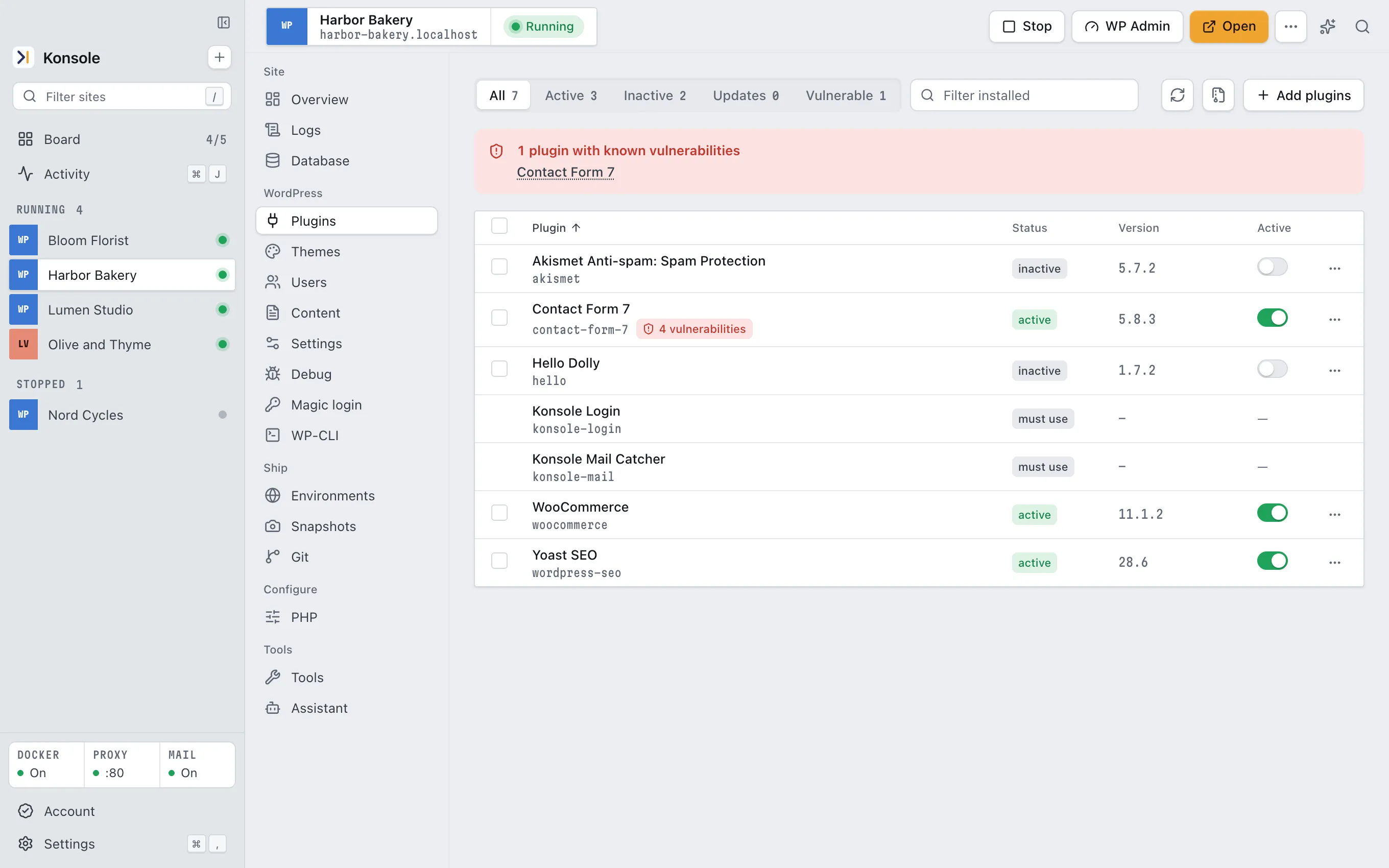The image size is (1389, 868).
Task: Click the sparkle assistant icon in header
Action: point(1327,27)
